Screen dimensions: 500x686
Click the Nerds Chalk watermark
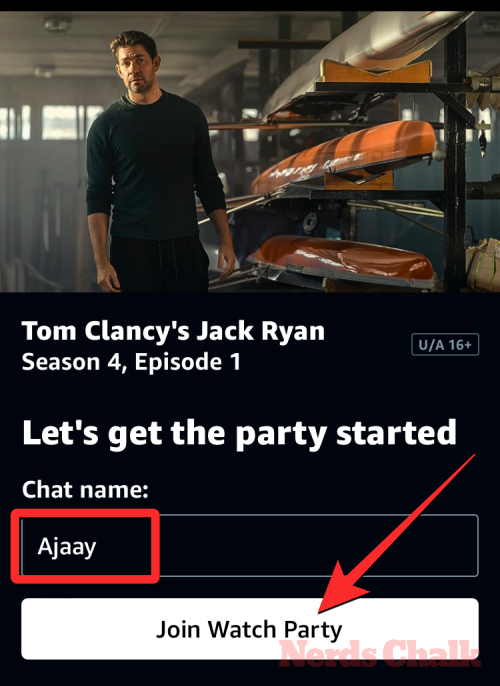point(380,653)
